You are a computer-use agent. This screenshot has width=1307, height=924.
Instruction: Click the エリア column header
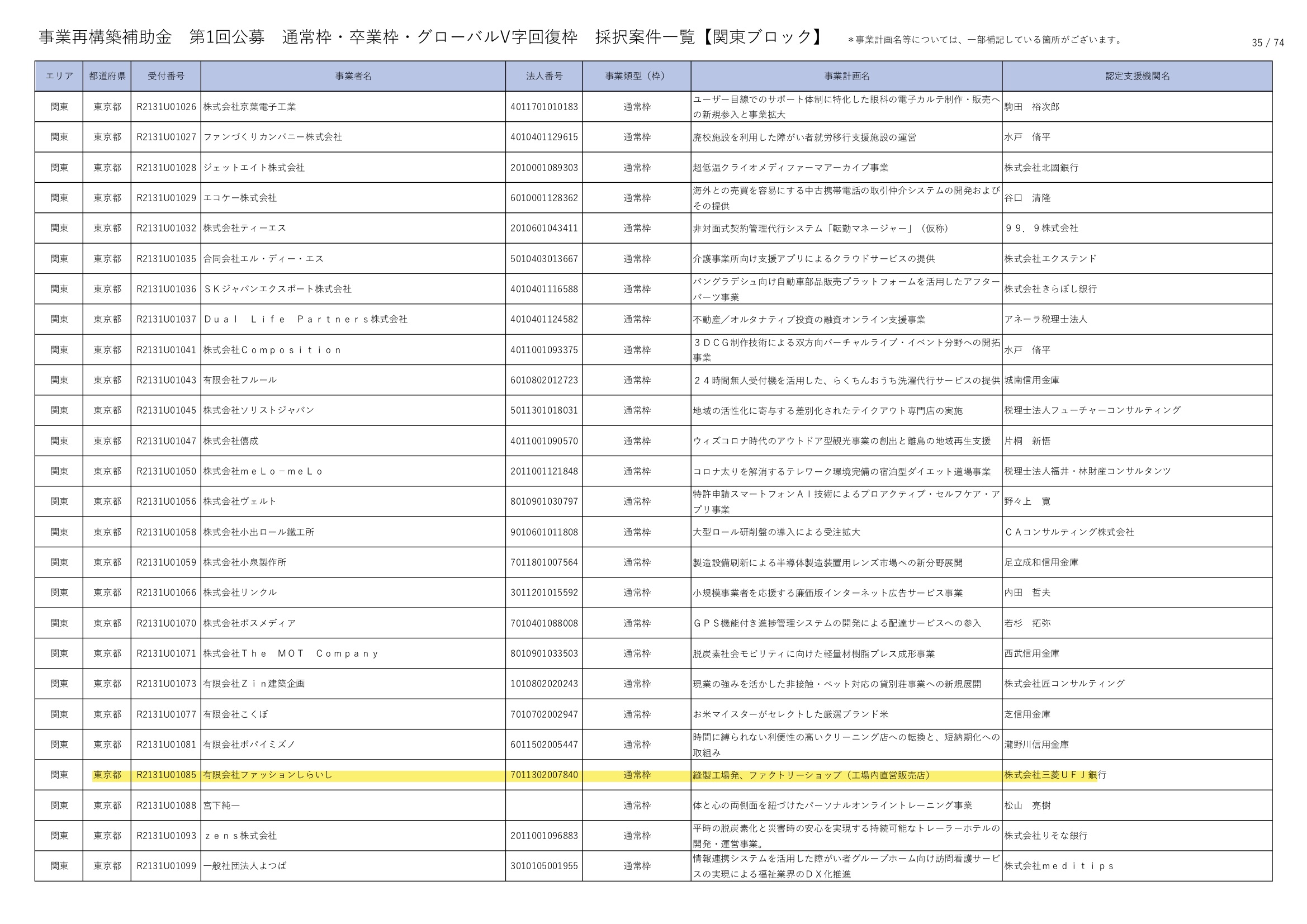59,76
